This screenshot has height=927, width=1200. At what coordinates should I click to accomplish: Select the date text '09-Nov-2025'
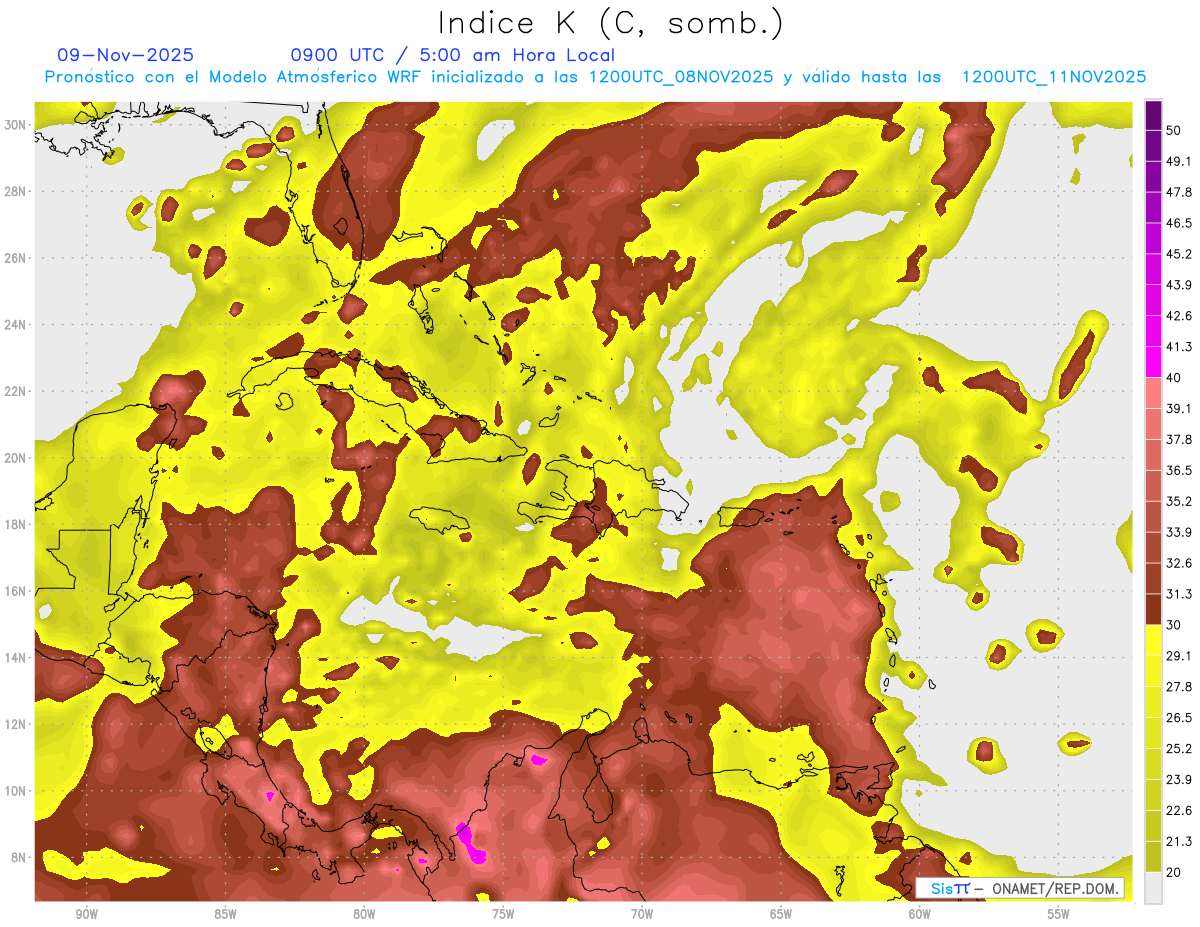(x=126, y=55)
